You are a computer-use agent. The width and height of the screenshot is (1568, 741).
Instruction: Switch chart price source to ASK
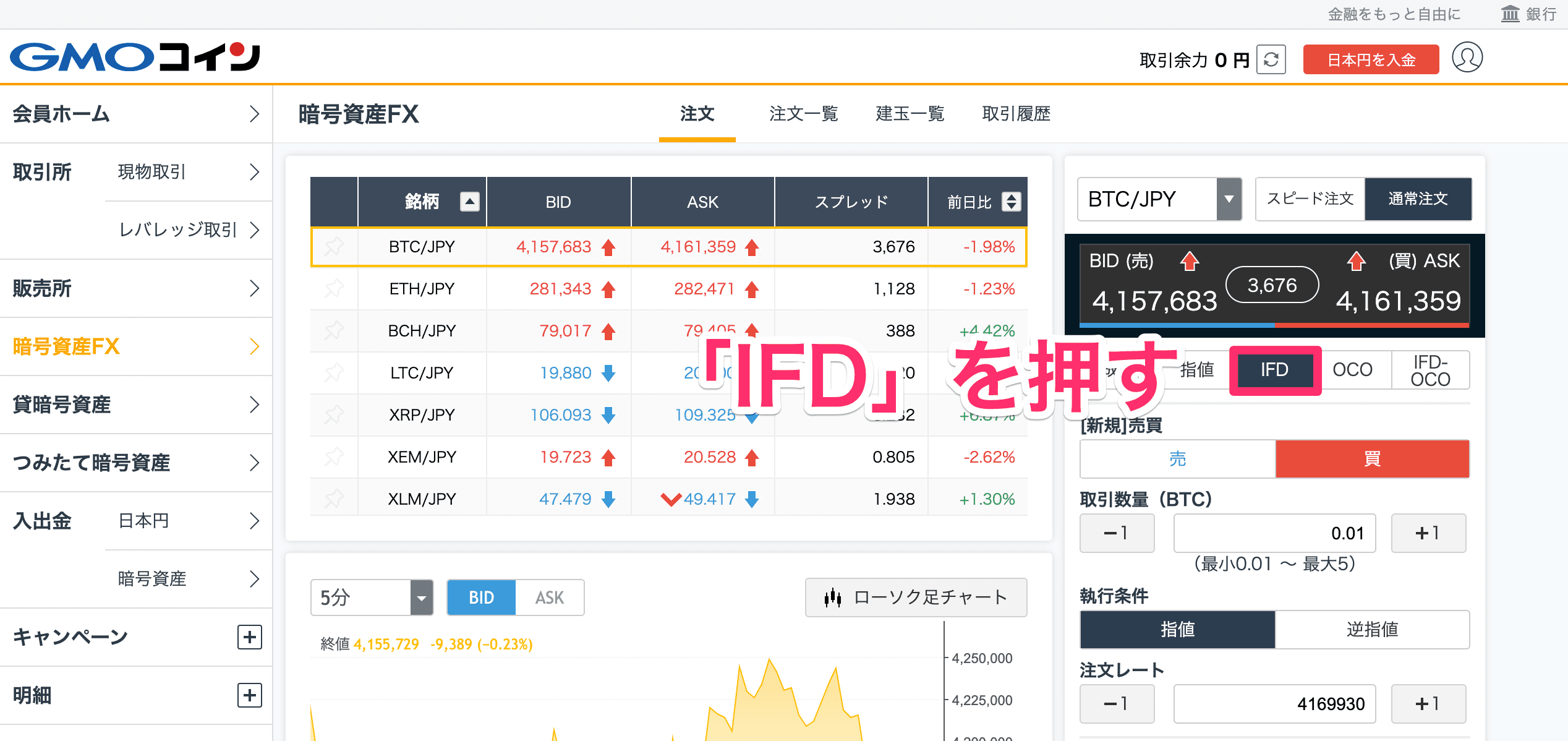(550, 598)
